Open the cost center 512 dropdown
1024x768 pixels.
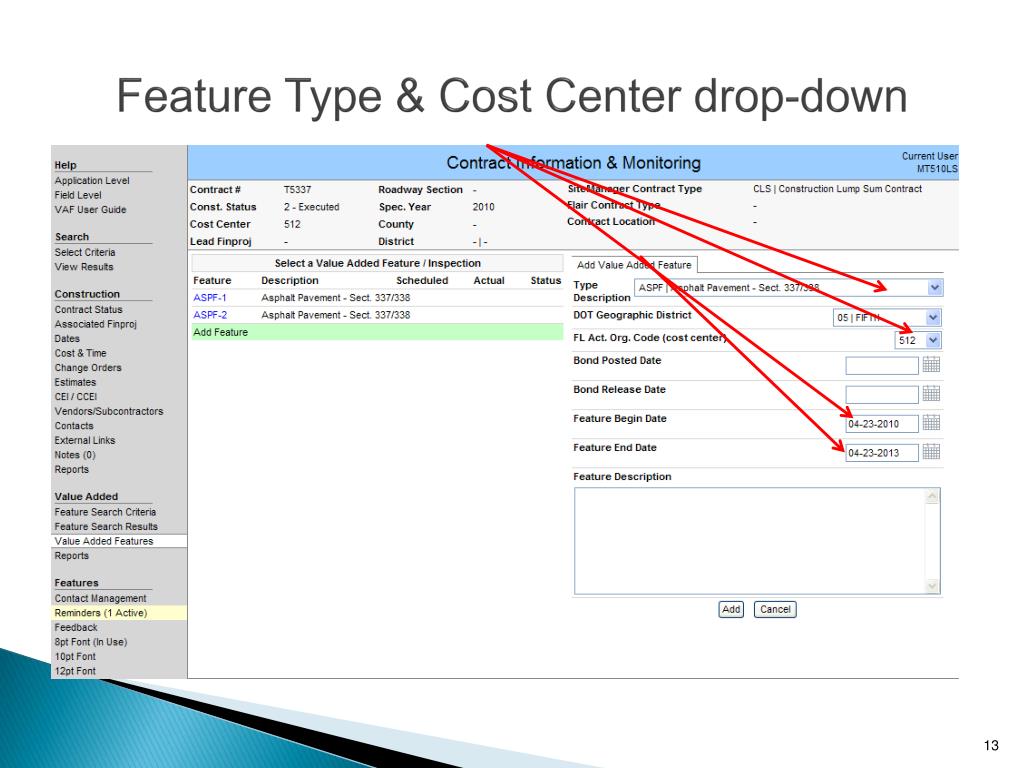(933, 340)
